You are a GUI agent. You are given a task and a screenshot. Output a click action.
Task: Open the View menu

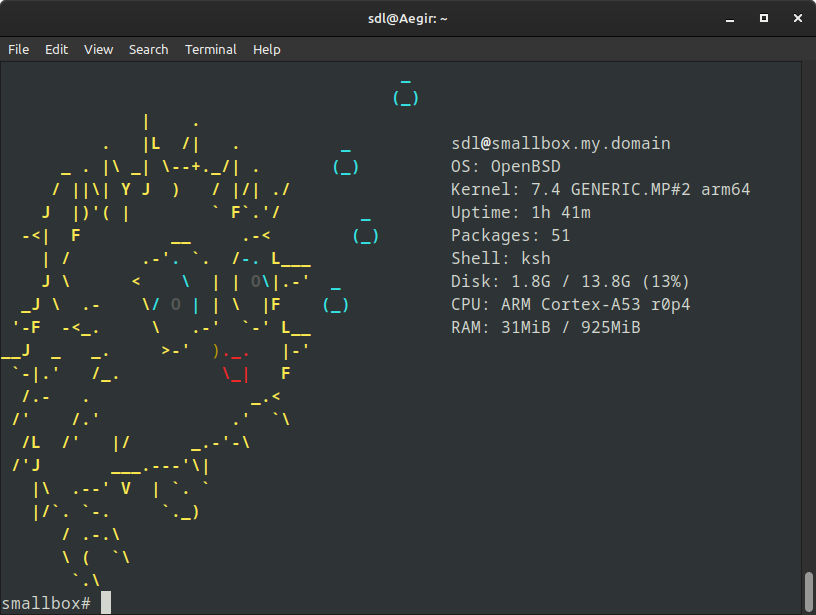(98, 49)
